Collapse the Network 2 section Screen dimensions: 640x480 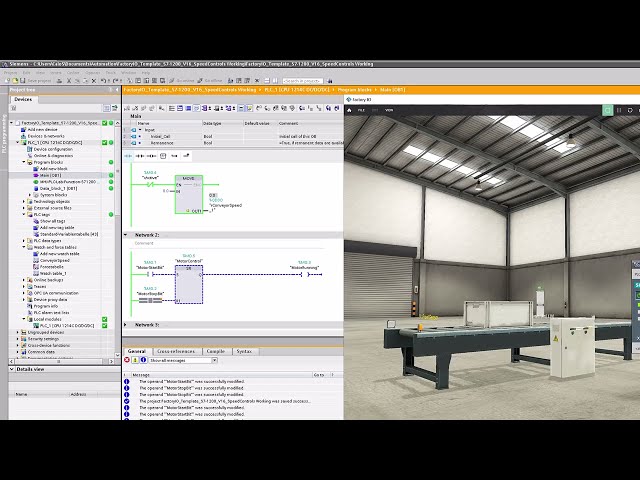[126, 235]
